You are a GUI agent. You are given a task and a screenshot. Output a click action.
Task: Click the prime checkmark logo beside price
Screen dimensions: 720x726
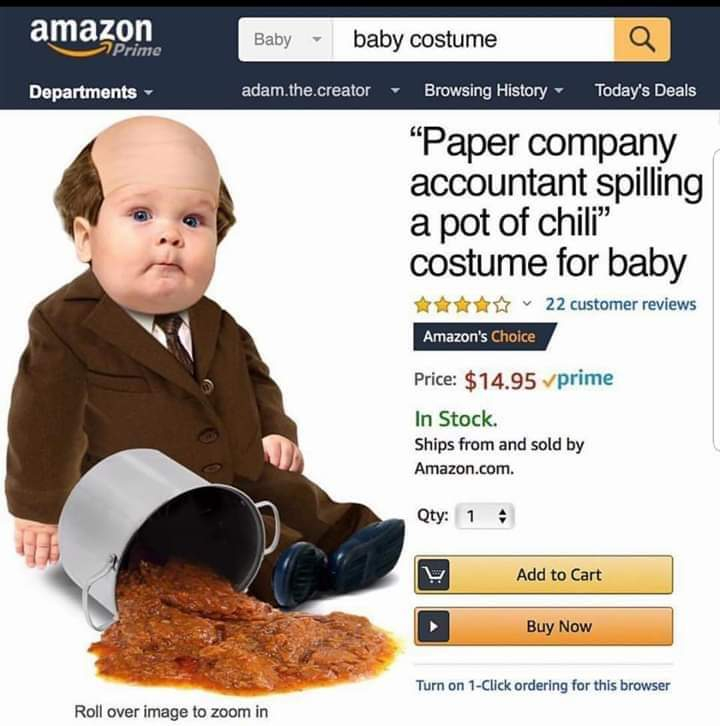point(577,380)
